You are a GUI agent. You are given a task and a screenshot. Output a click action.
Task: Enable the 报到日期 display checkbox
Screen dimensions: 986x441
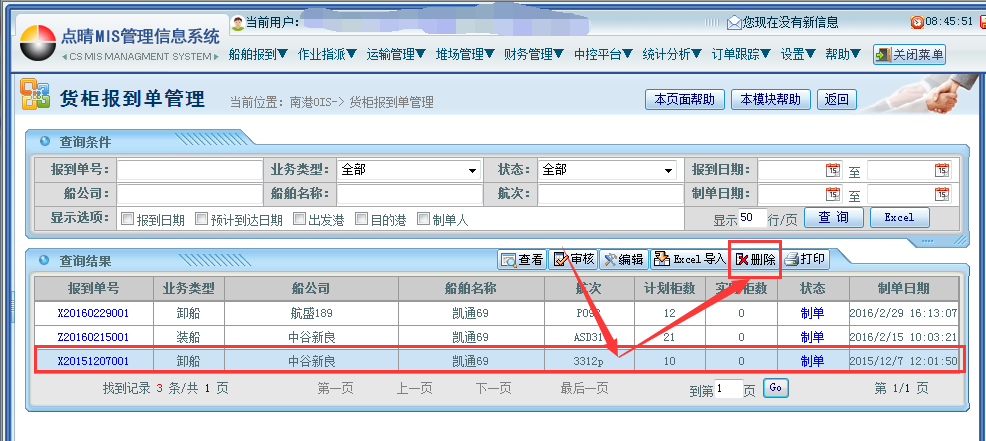(127, 219)
